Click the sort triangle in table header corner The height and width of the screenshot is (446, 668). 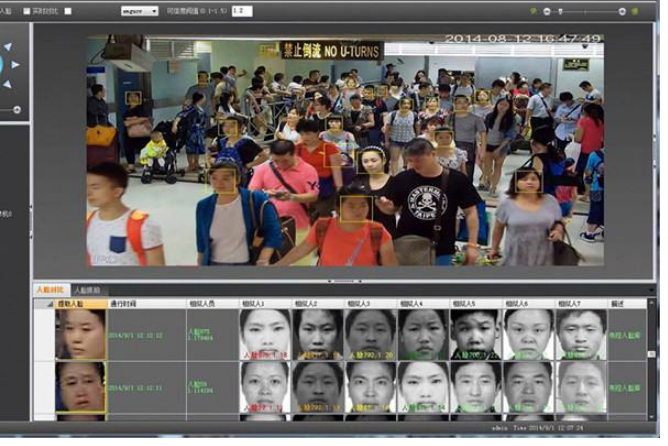[50, 304]
